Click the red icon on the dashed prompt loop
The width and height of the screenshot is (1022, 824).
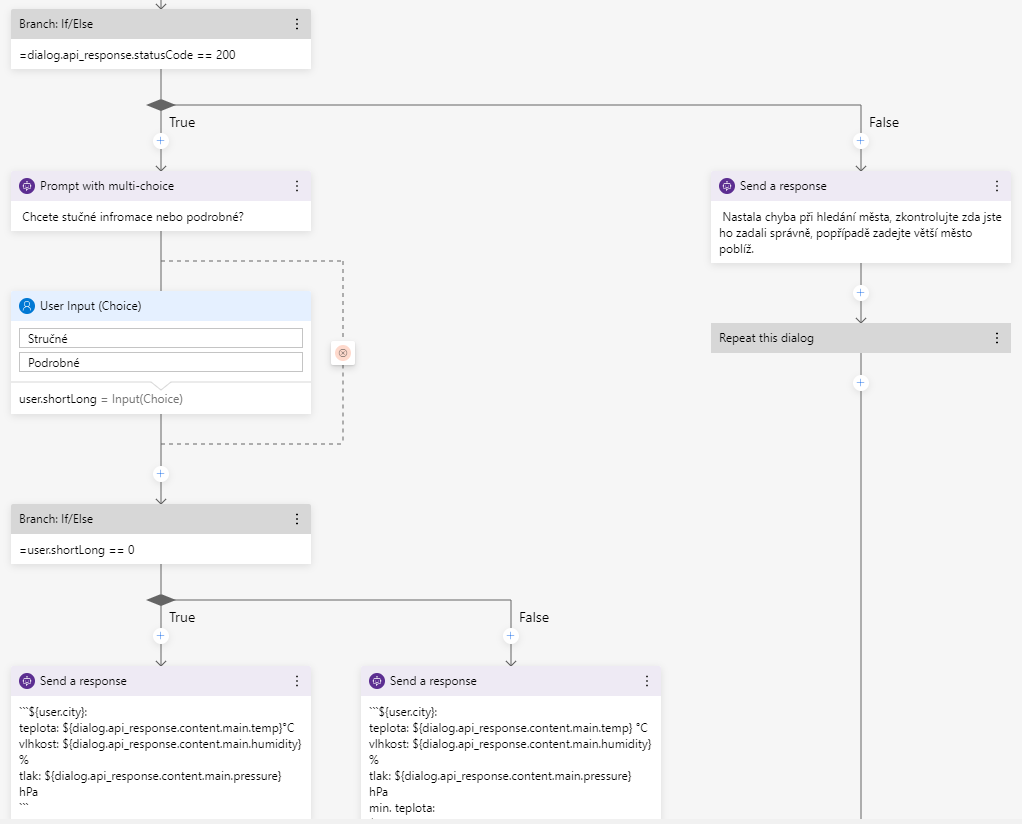point(343,353)
